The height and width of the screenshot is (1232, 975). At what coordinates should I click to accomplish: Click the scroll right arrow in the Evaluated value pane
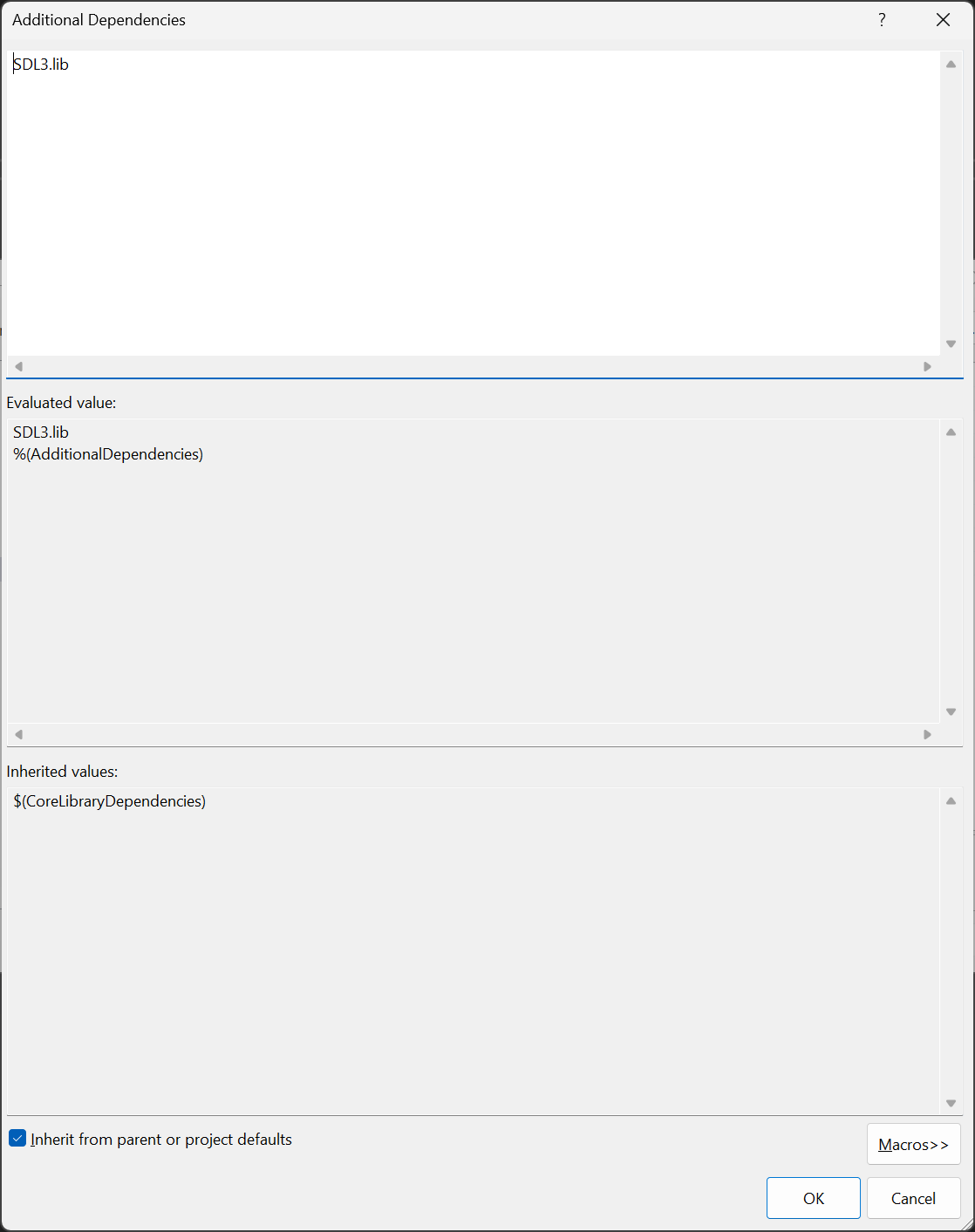[927, 734]
